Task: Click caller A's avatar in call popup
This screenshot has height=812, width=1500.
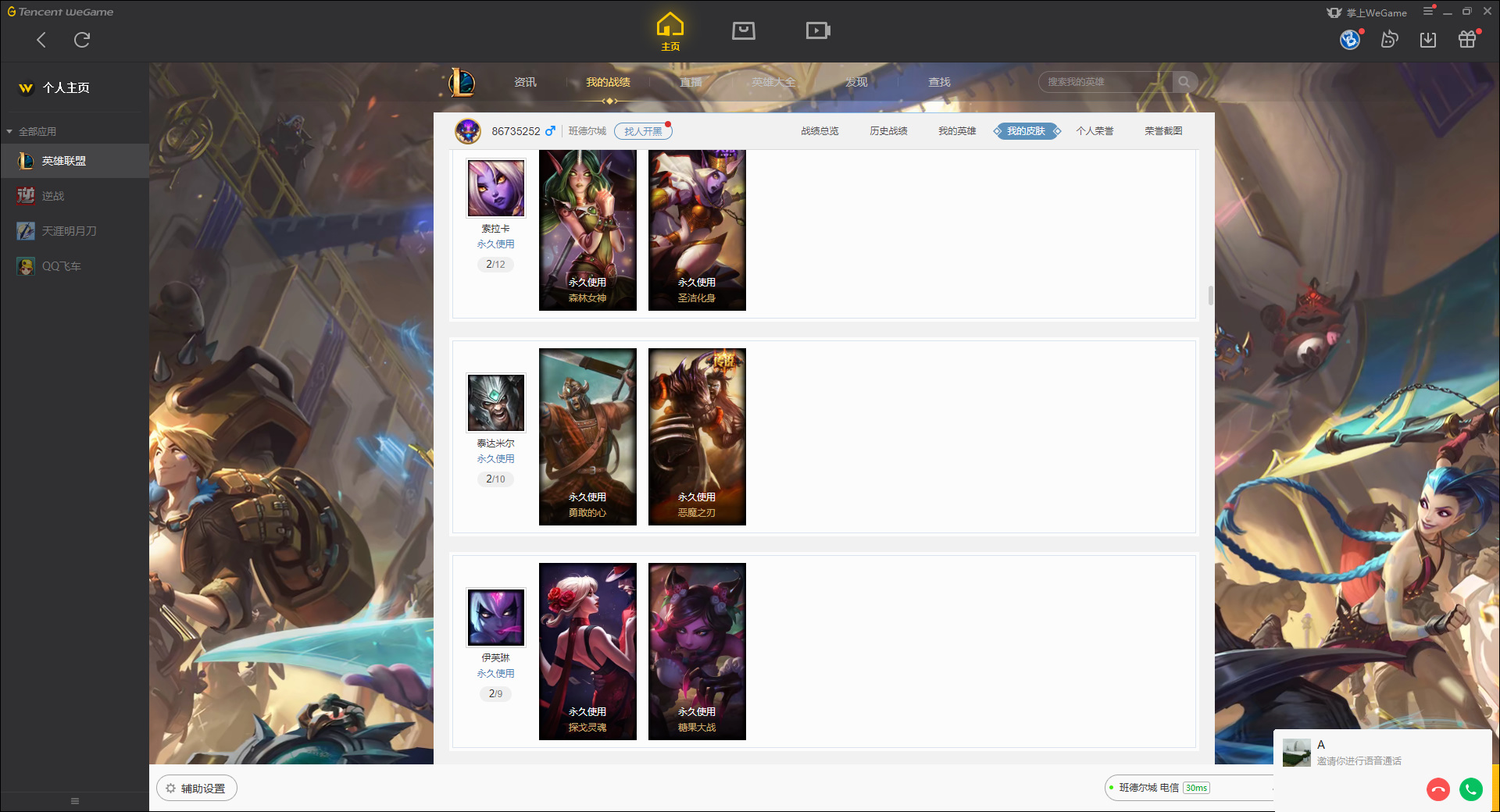Action: 1297,753
